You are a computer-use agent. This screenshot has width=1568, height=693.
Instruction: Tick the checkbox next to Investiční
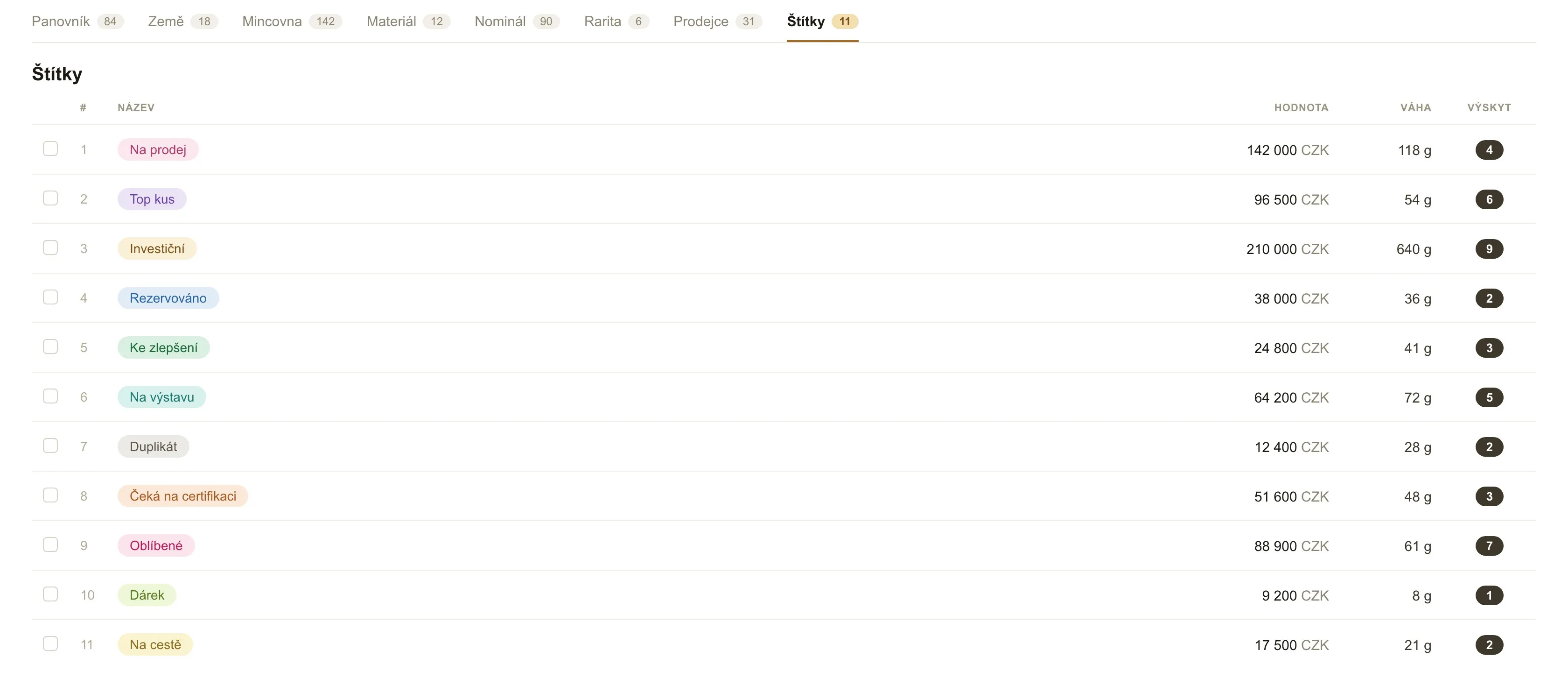(50, 248)
